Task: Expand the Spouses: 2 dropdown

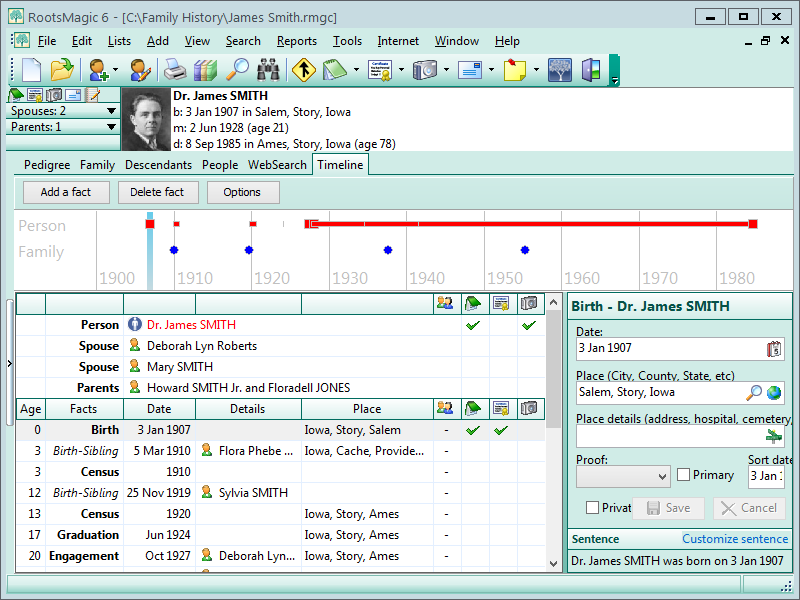Action: pyautogui.click(x=112, y=111)
